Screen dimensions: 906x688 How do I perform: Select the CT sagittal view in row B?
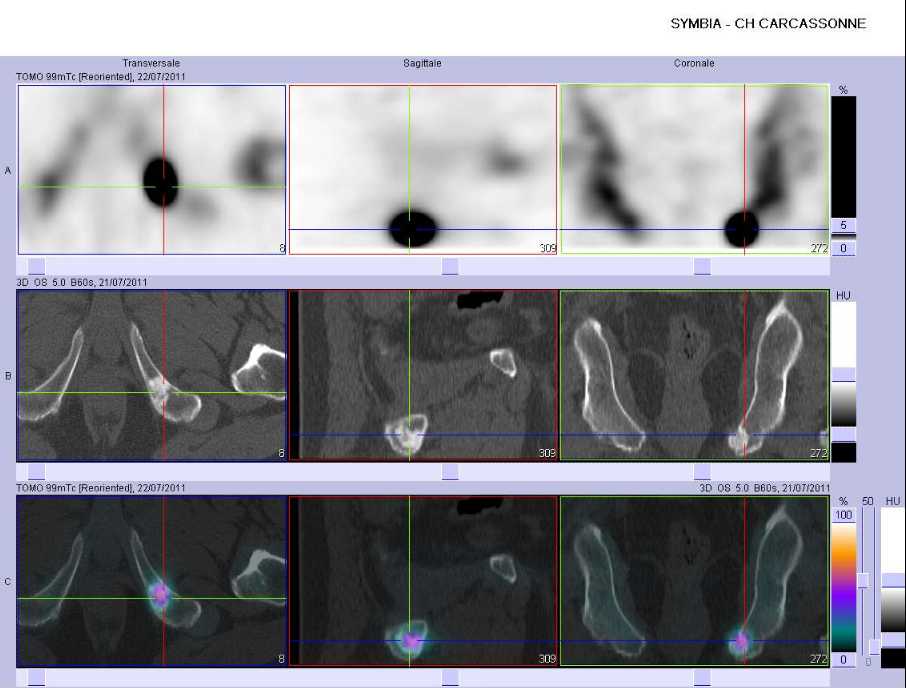423,375
